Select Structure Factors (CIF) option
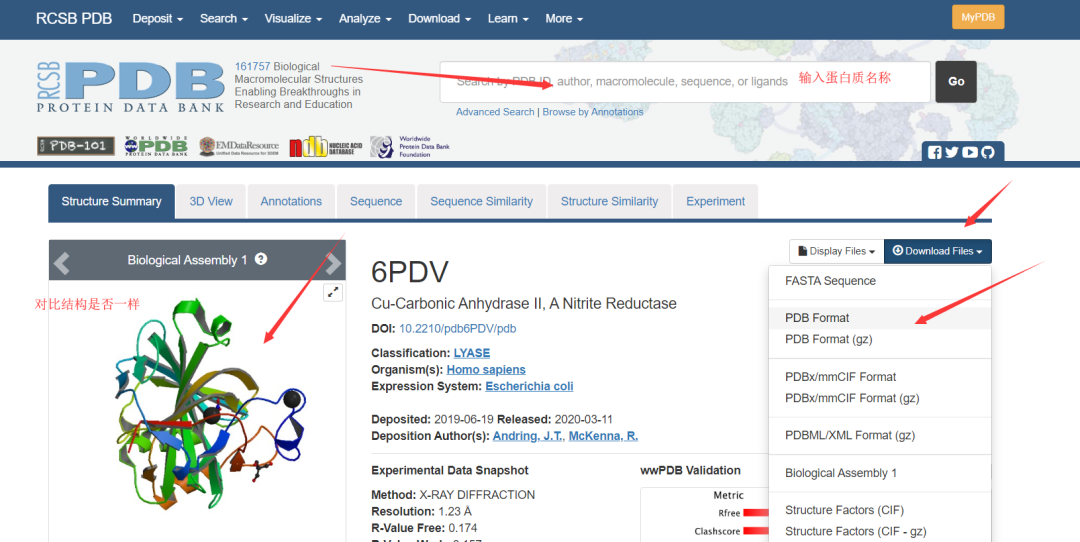 880,510
